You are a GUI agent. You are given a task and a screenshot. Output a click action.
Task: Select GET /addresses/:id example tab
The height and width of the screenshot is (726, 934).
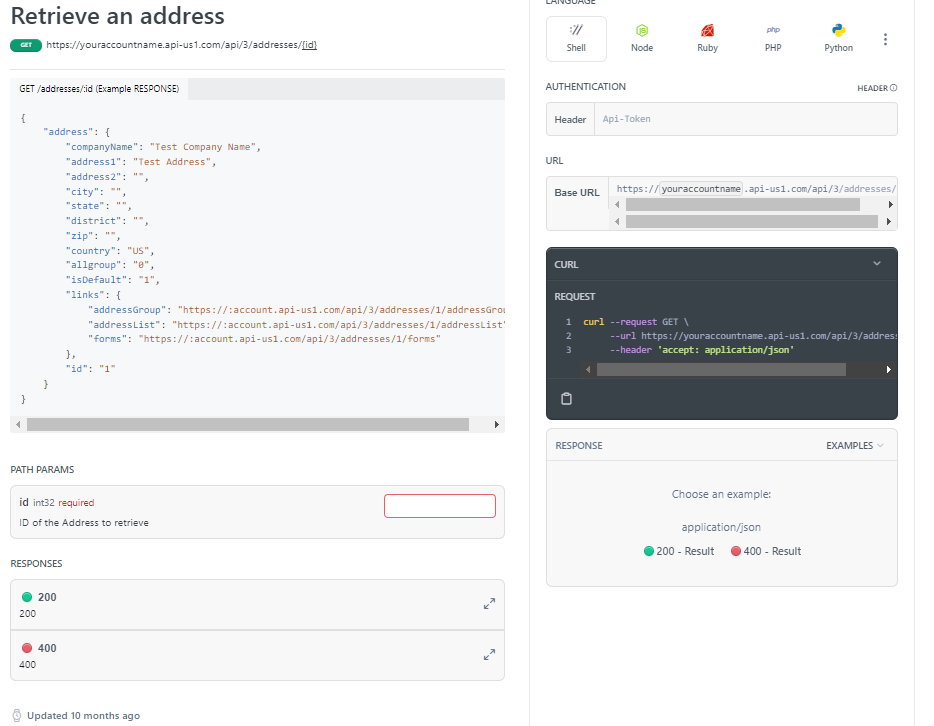tap(99, 89)
